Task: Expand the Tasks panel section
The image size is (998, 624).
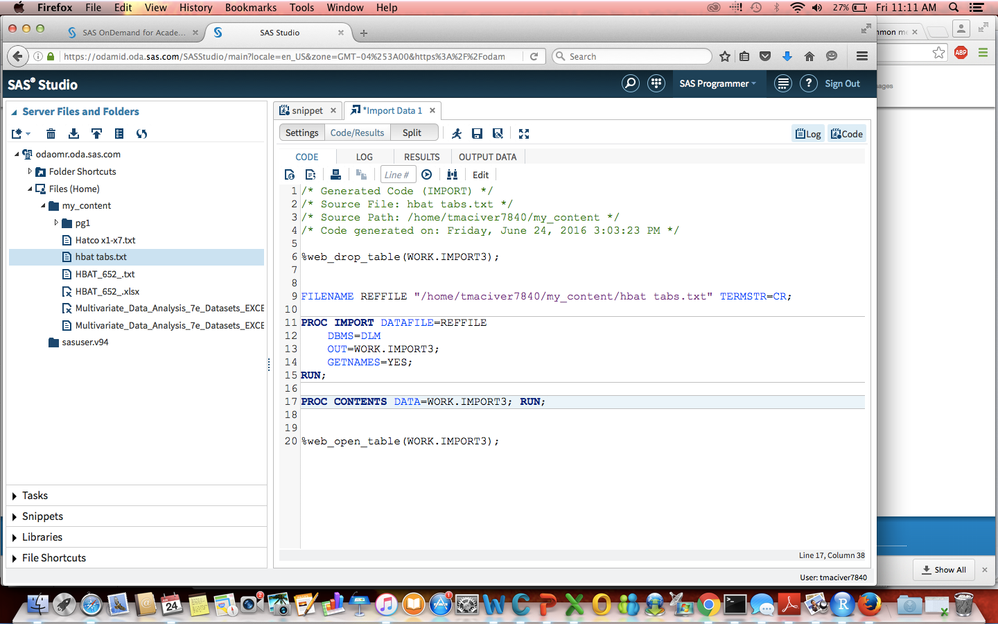Action: pyautogui.click(x=35, y=495)
